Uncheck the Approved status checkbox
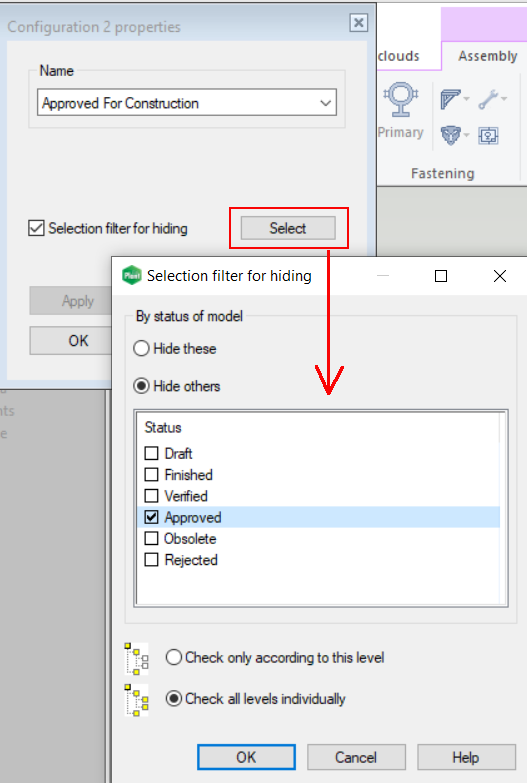 [x=151, y=517]
